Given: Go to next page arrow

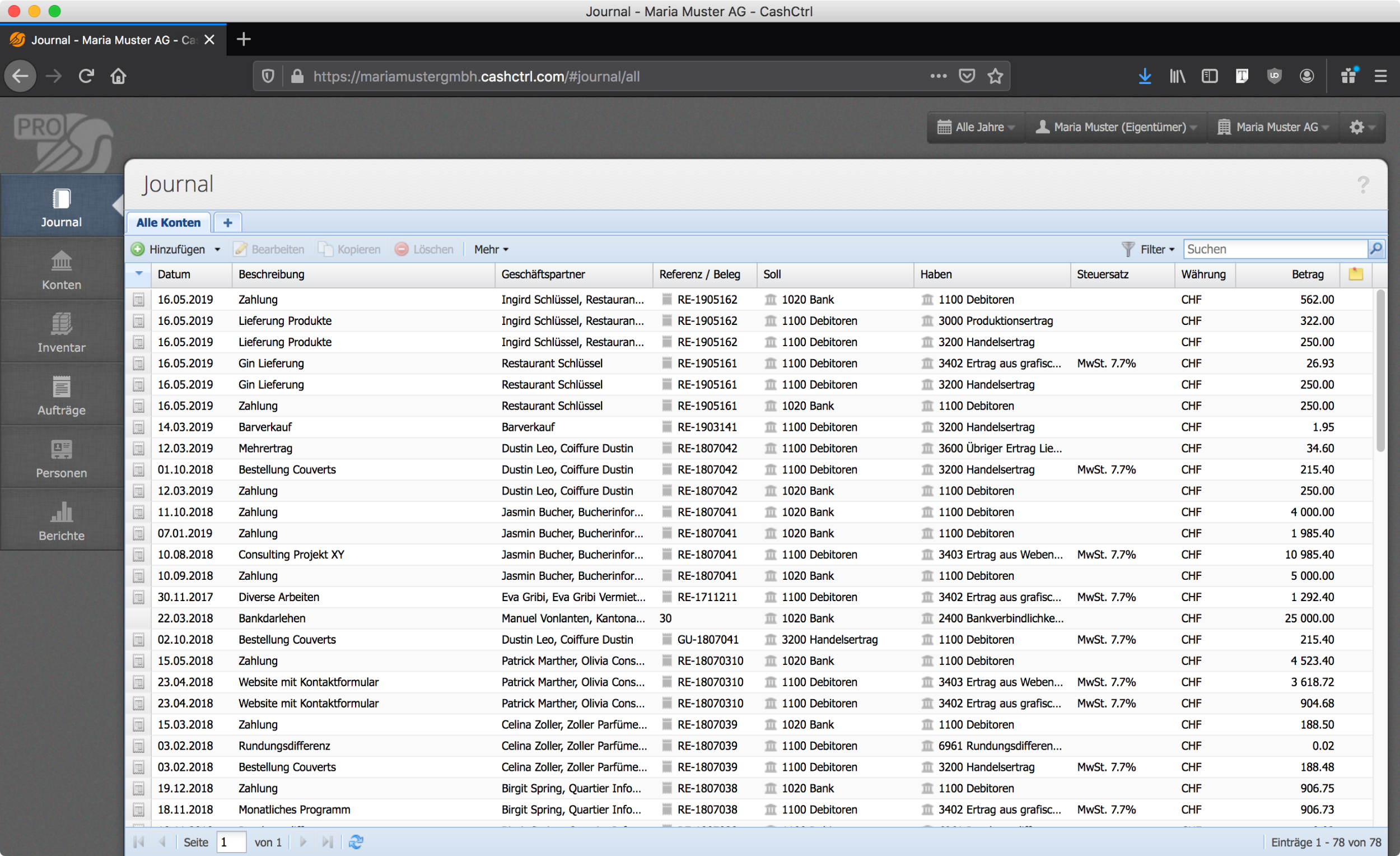Looking at the screenshot, I should (x=303, y=842).
